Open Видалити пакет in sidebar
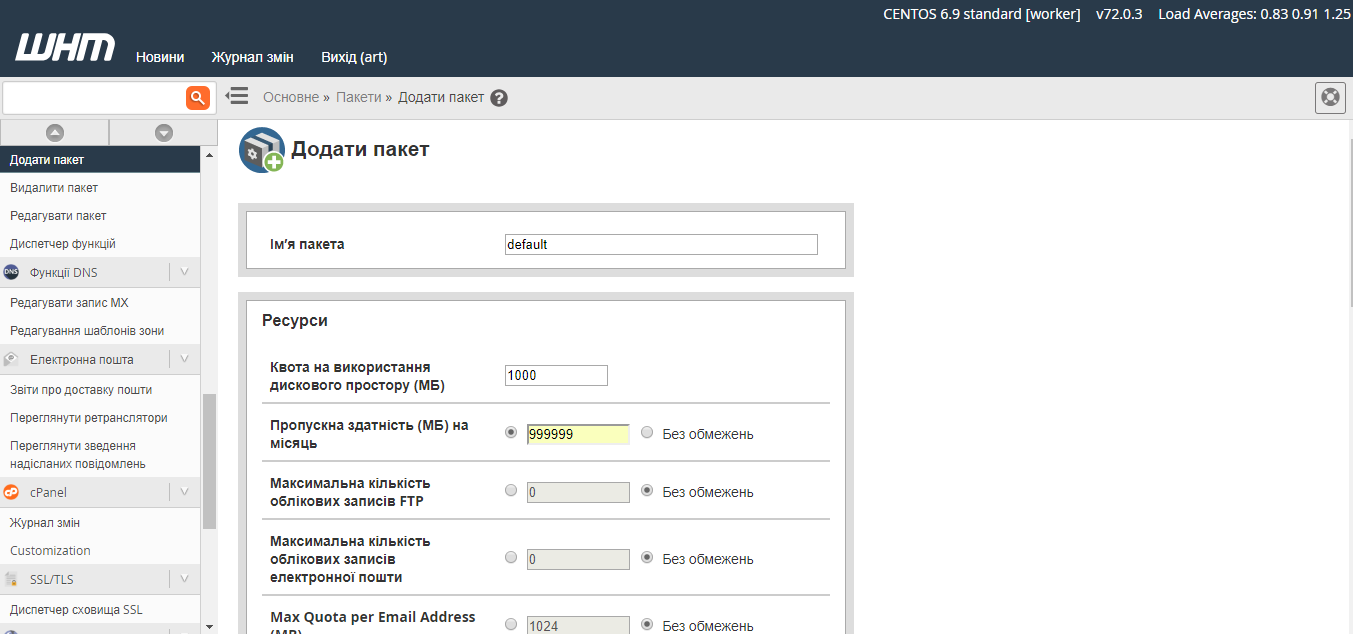 click(x=54, y=188)
